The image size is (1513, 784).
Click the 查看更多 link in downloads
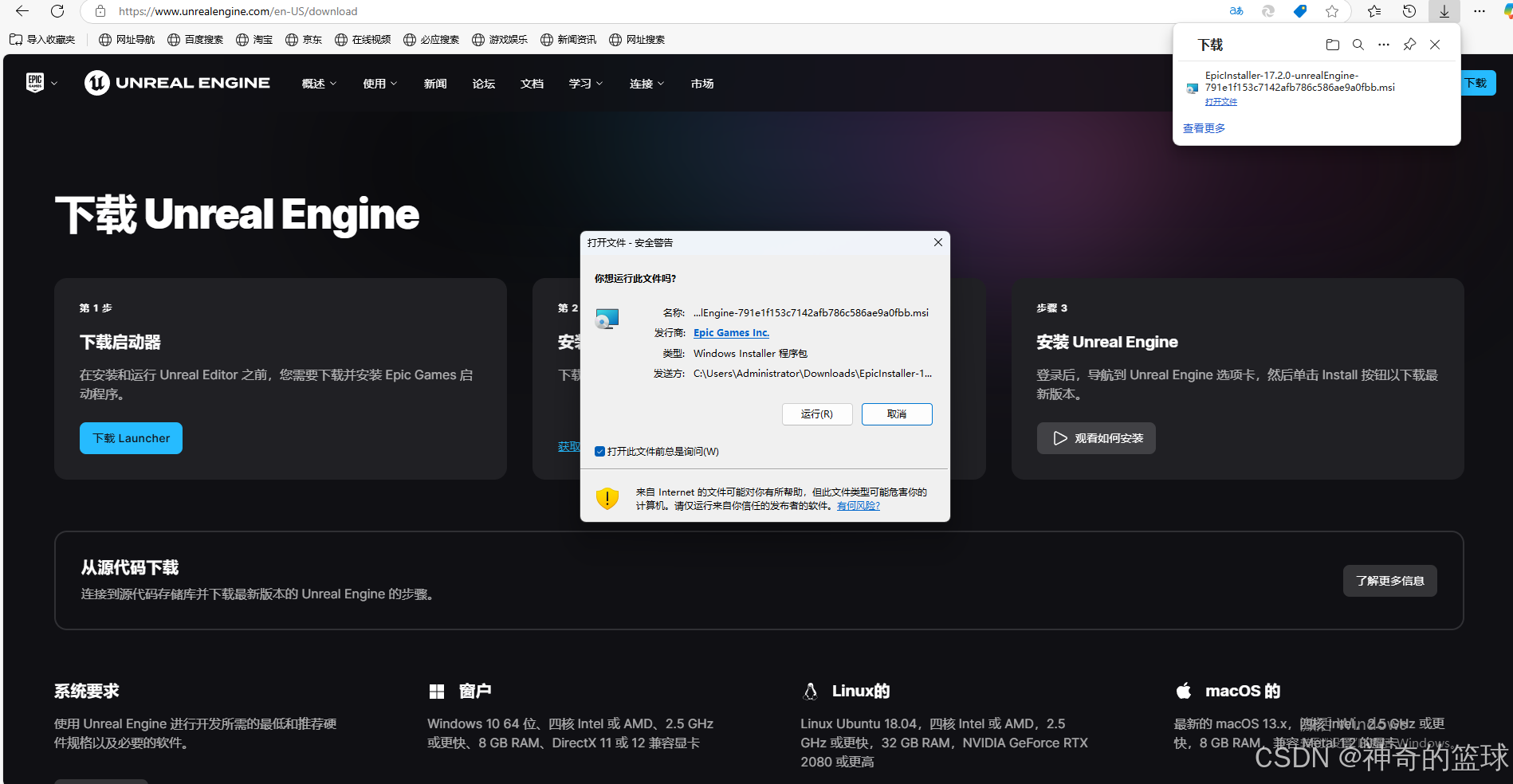1204,128
